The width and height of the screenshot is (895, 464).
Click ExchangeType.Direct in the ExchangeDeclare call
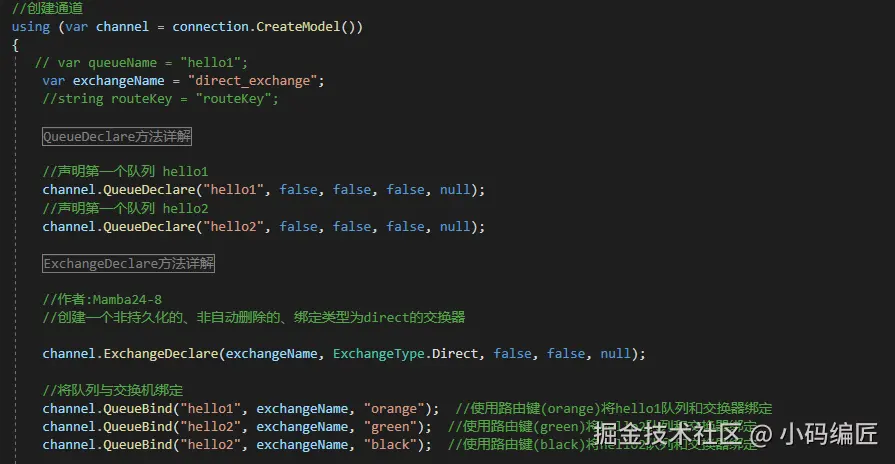coord(408,353)
